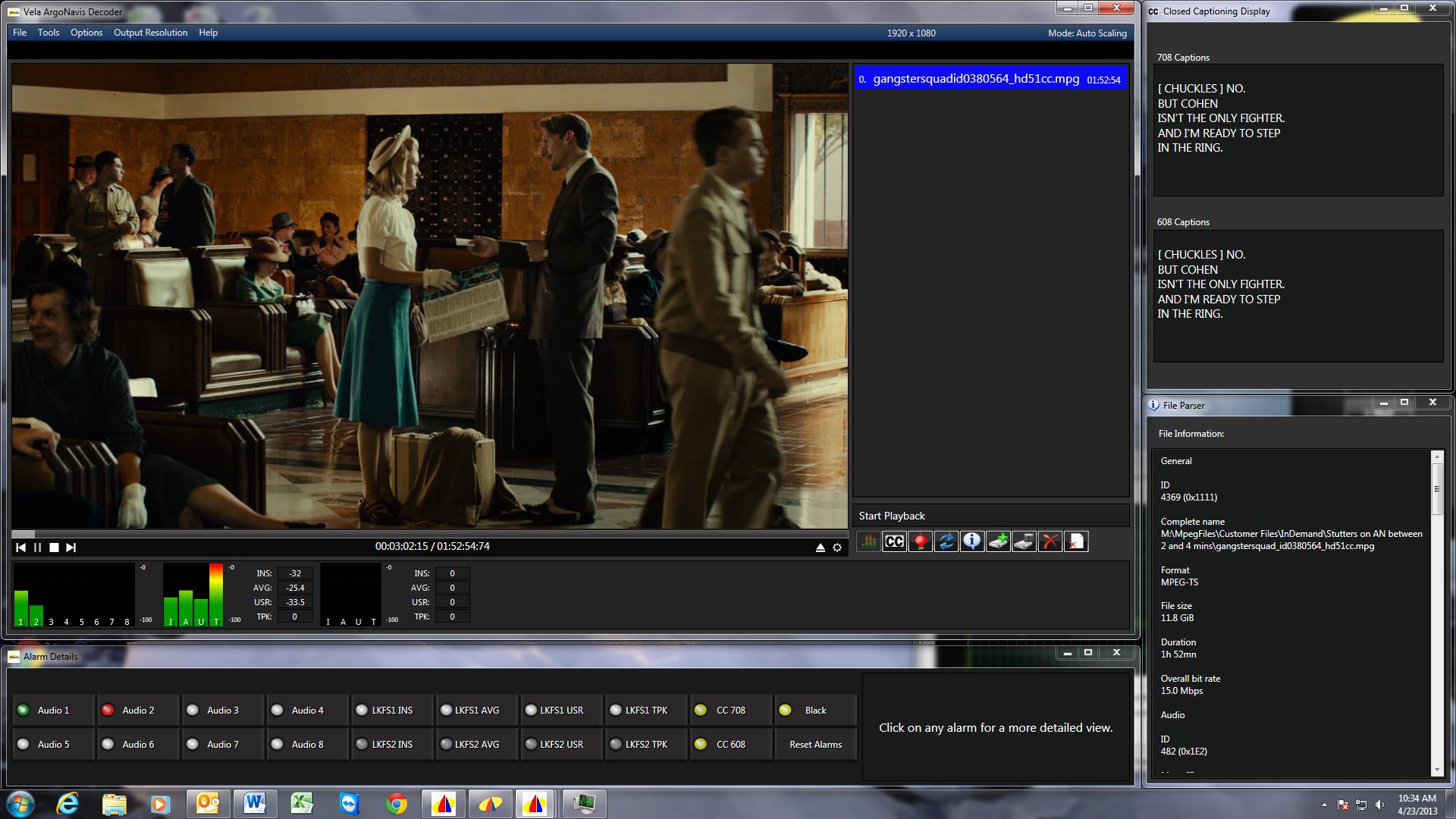
Task: Click the Google Chrome taskbar icon
Action: click(x=396, y=803)
